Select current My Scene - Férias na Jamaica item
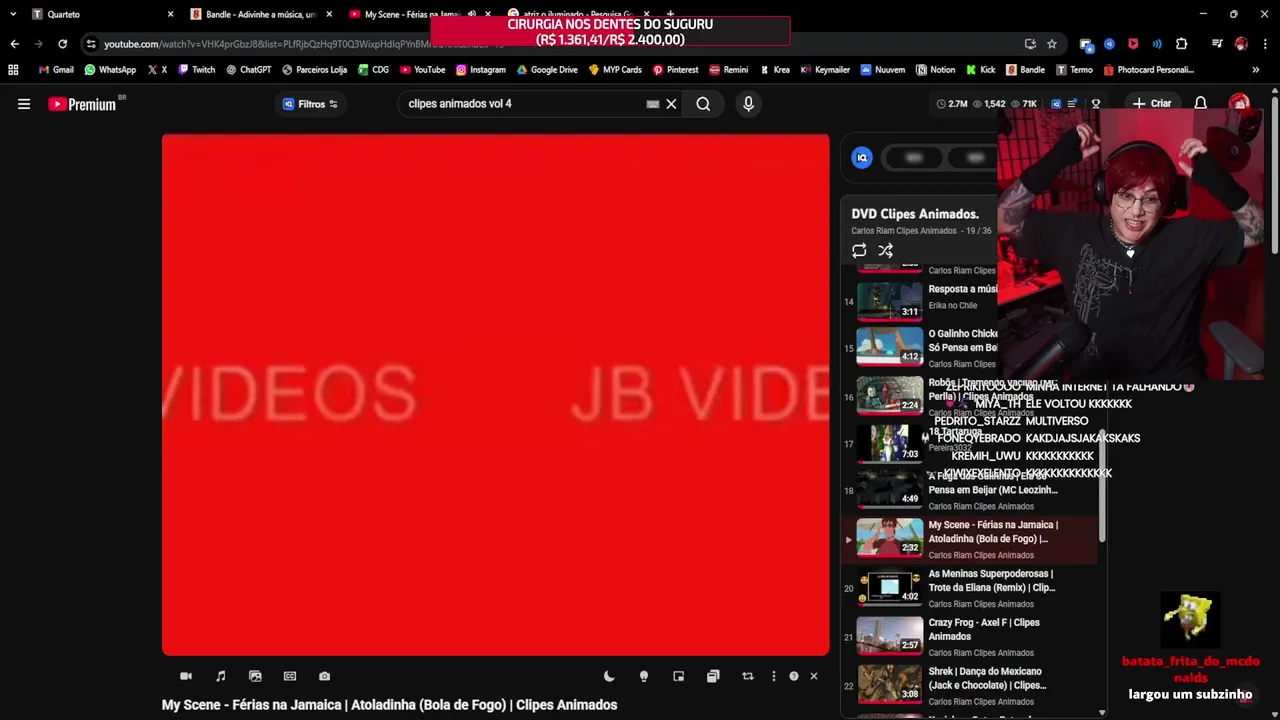The width and height of the screenshot is (1280, 720). [x=970, y=539]
